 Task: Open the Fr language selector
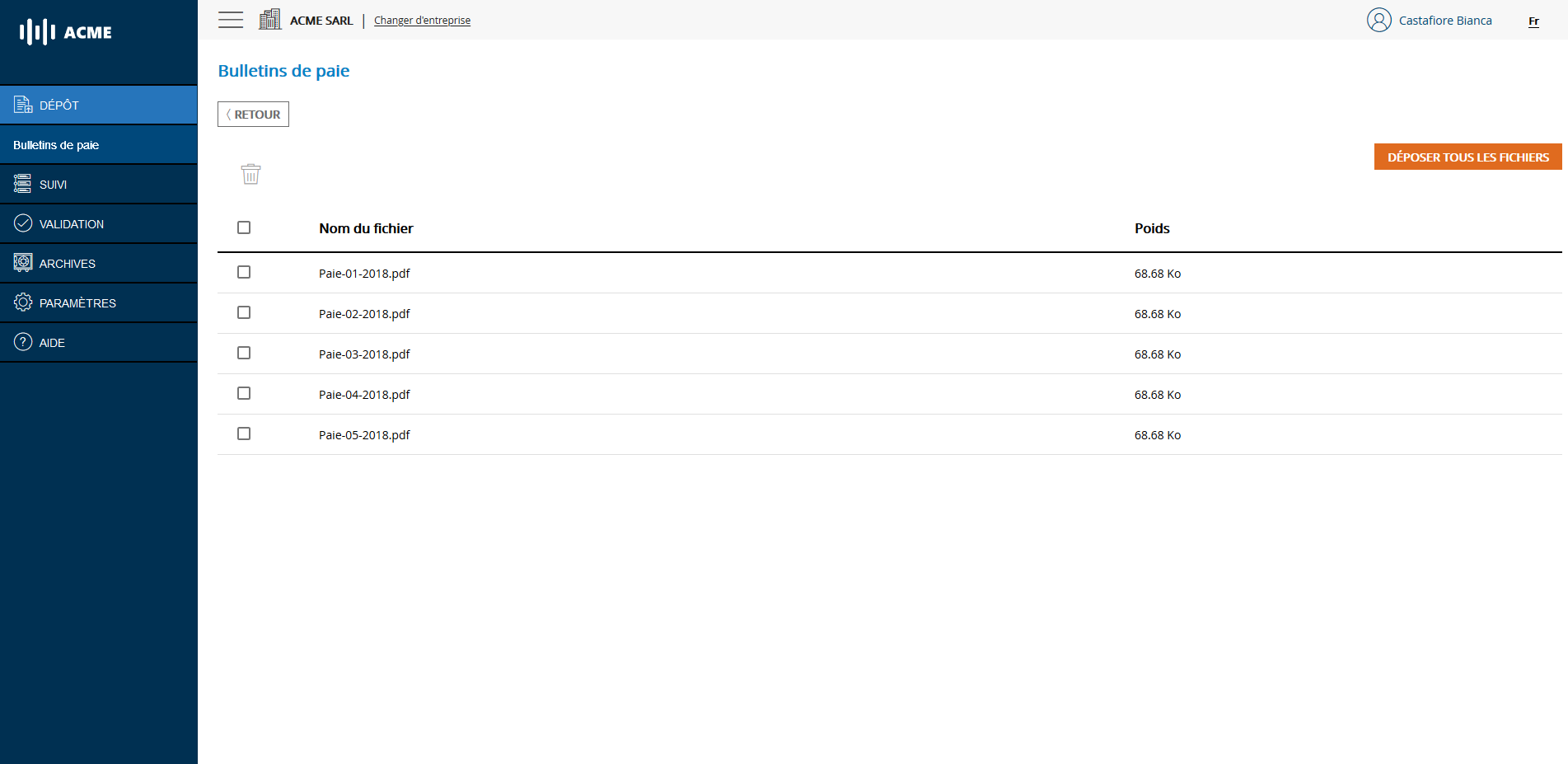click(1533, 21)
